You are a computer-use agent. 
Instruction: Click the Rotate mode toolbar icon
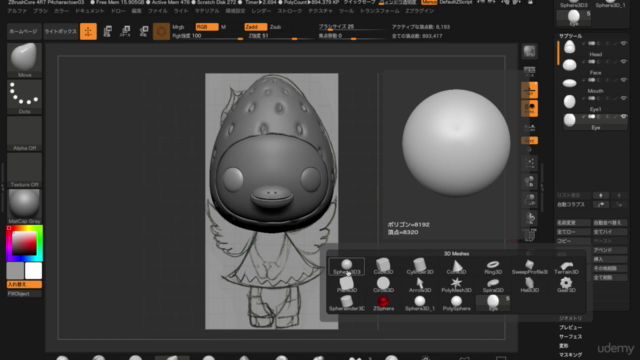[143, 31]
